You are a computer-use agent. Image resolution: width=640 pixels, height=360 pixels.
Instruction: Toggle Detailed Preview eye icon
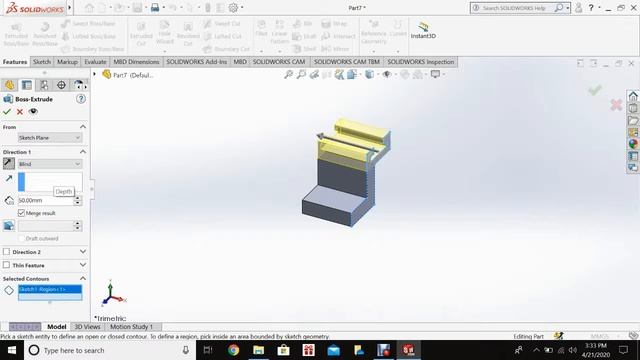click(33, 111)
